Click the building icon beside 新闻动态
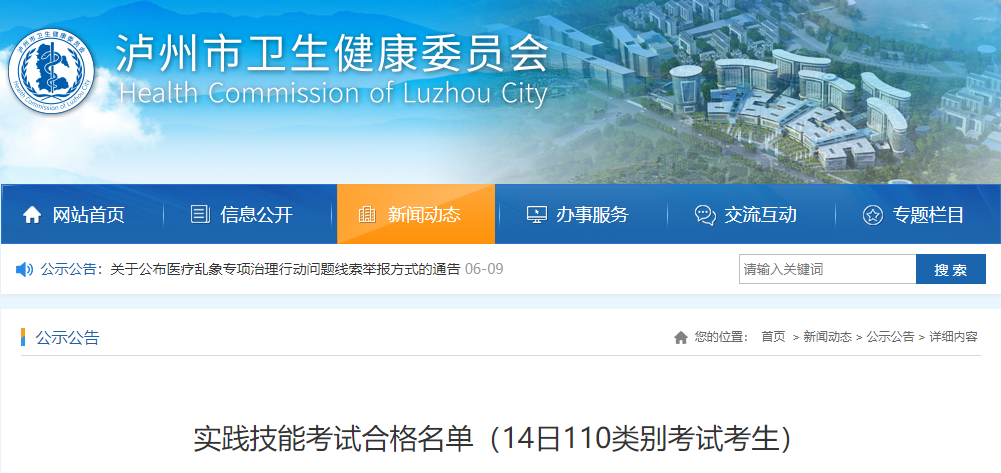 [367, 214]
